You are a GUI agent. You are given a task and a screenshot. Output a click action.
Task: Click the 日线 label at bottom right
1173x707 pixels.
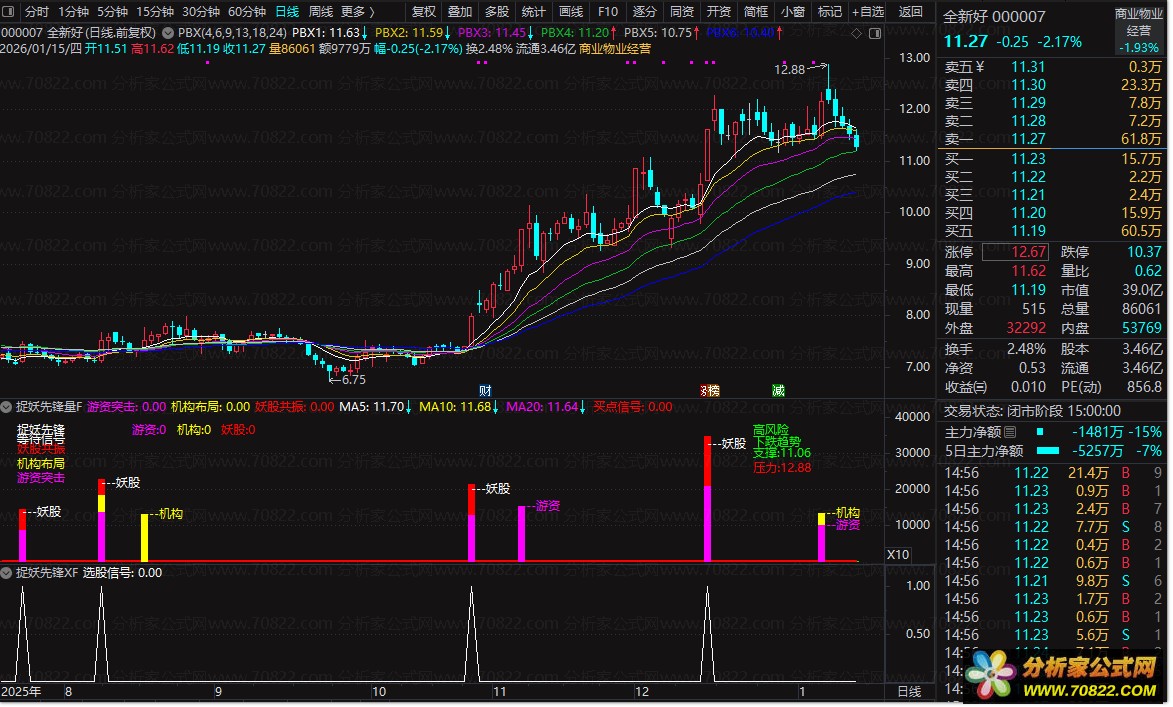coord(909,692)
